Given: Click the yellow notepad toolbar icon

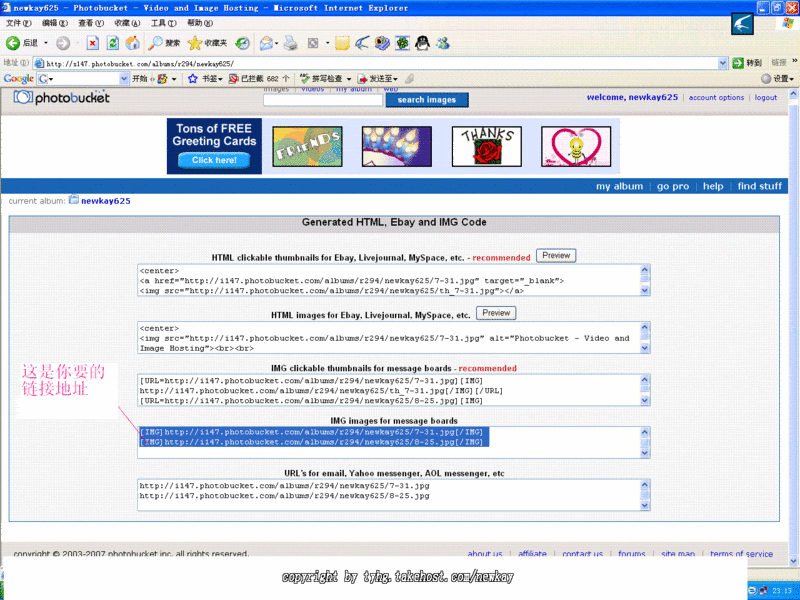Looking at the screenshot, I should [x=342, y=43].
